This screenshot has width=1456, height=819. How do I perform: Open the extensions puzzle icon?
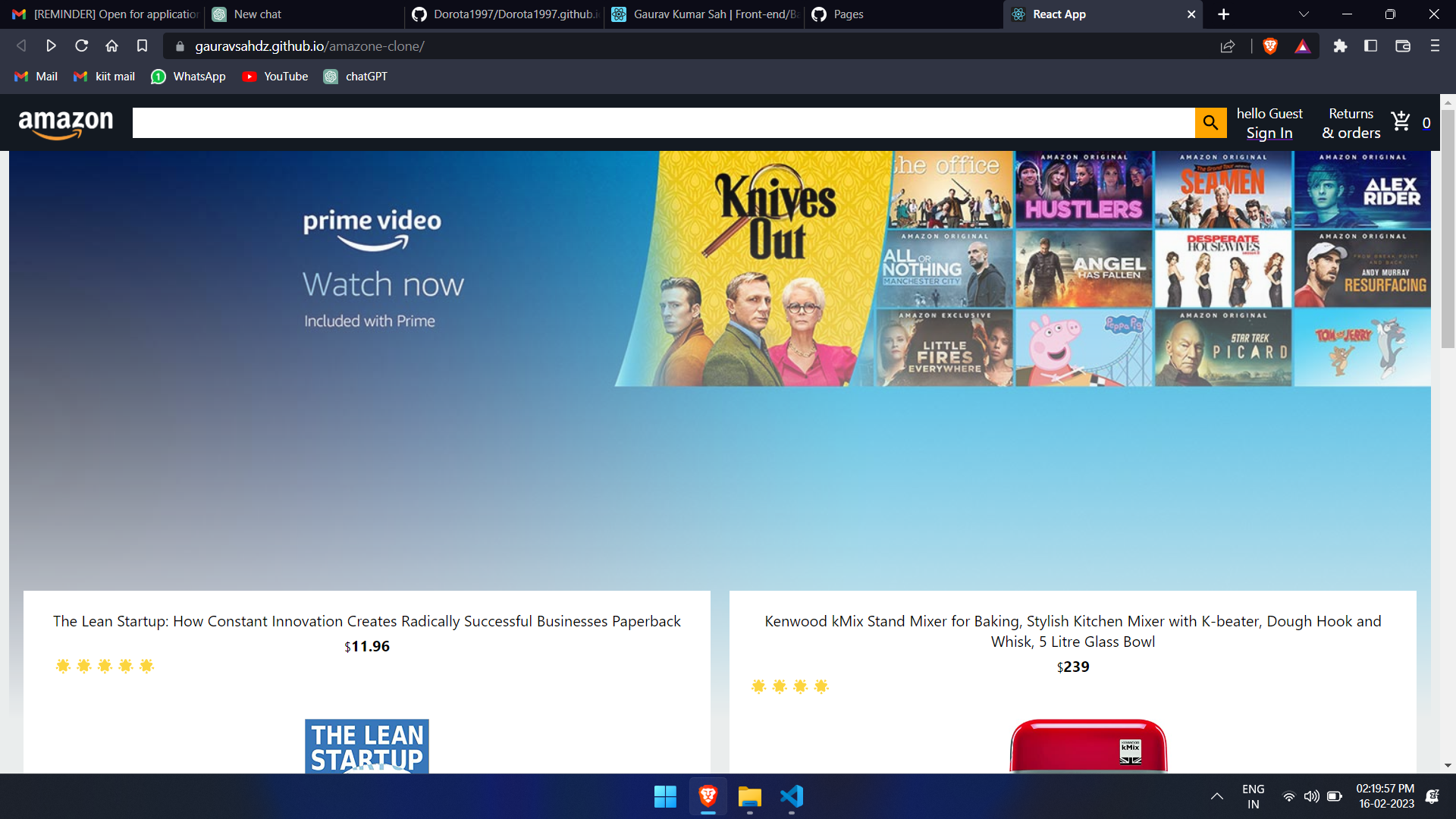pyautogui.click(x=1340, y=46)
